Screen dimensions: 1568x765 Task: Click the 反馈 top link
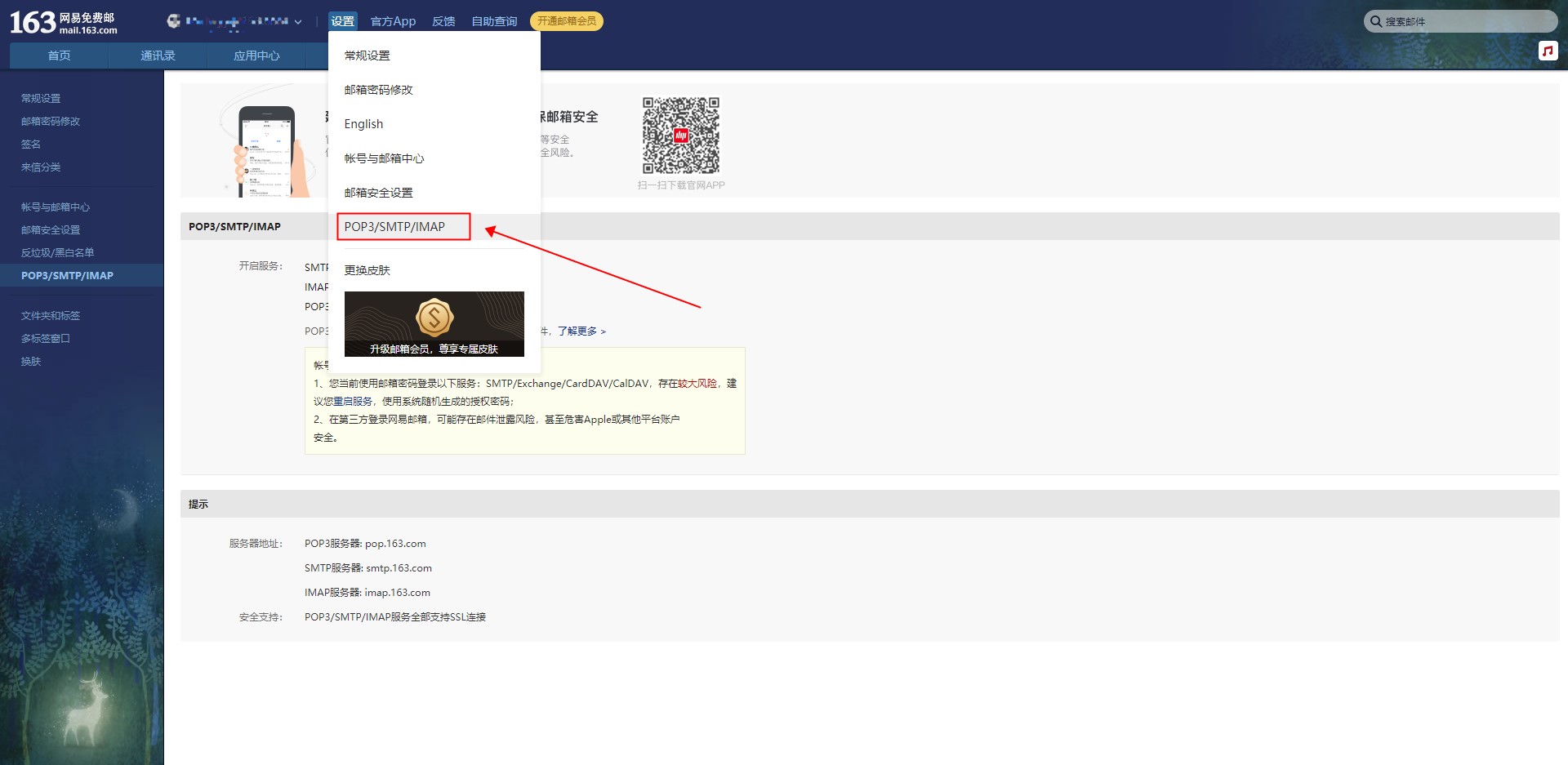coord(443,21)
